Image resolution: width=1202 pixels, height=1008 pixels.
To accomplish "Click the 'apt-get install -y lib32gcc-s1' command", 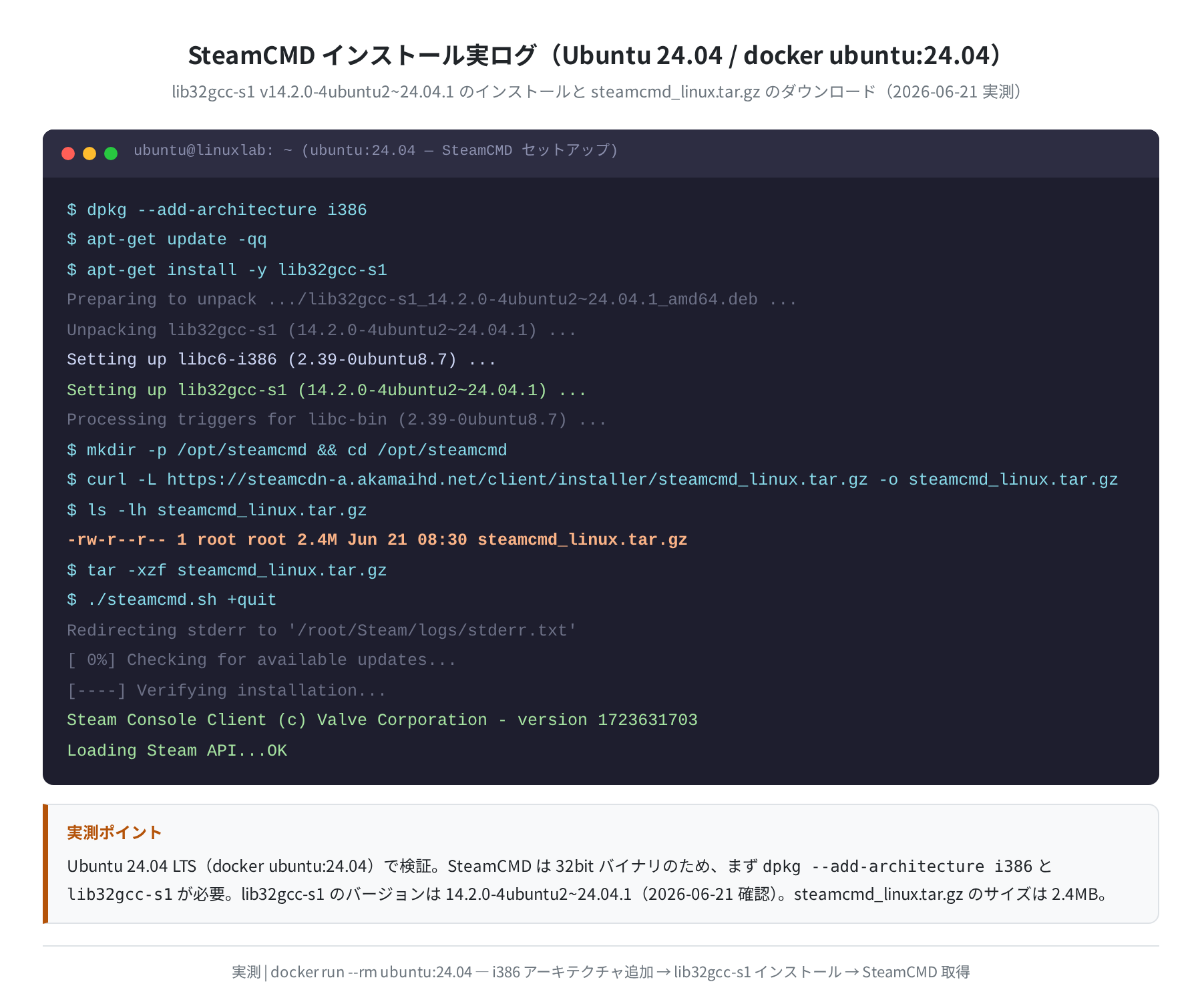I will coord(227,270).
